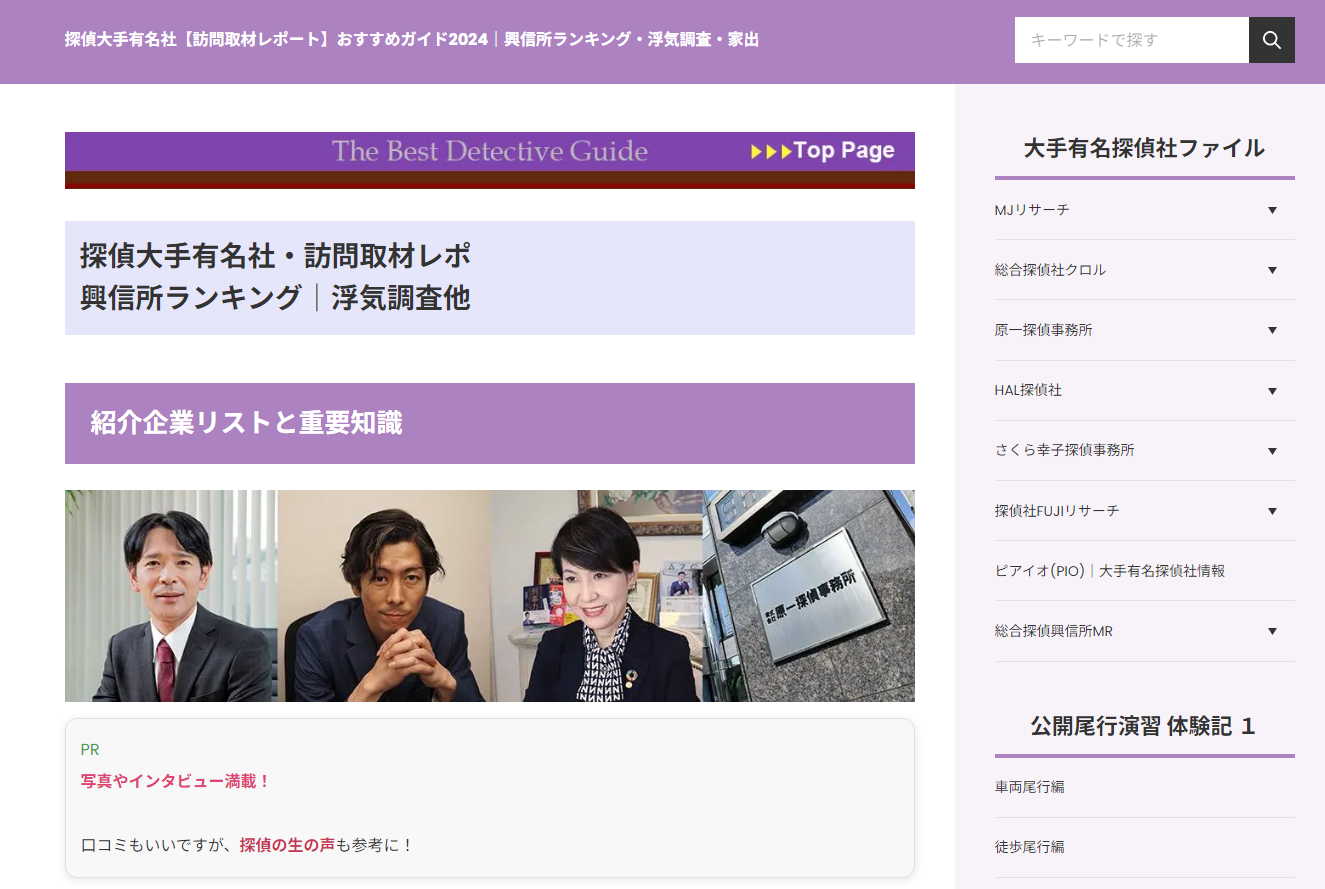Click the site title in the purple header
This screenshot has width=1325, height=889.
click(x=410, y=40)
